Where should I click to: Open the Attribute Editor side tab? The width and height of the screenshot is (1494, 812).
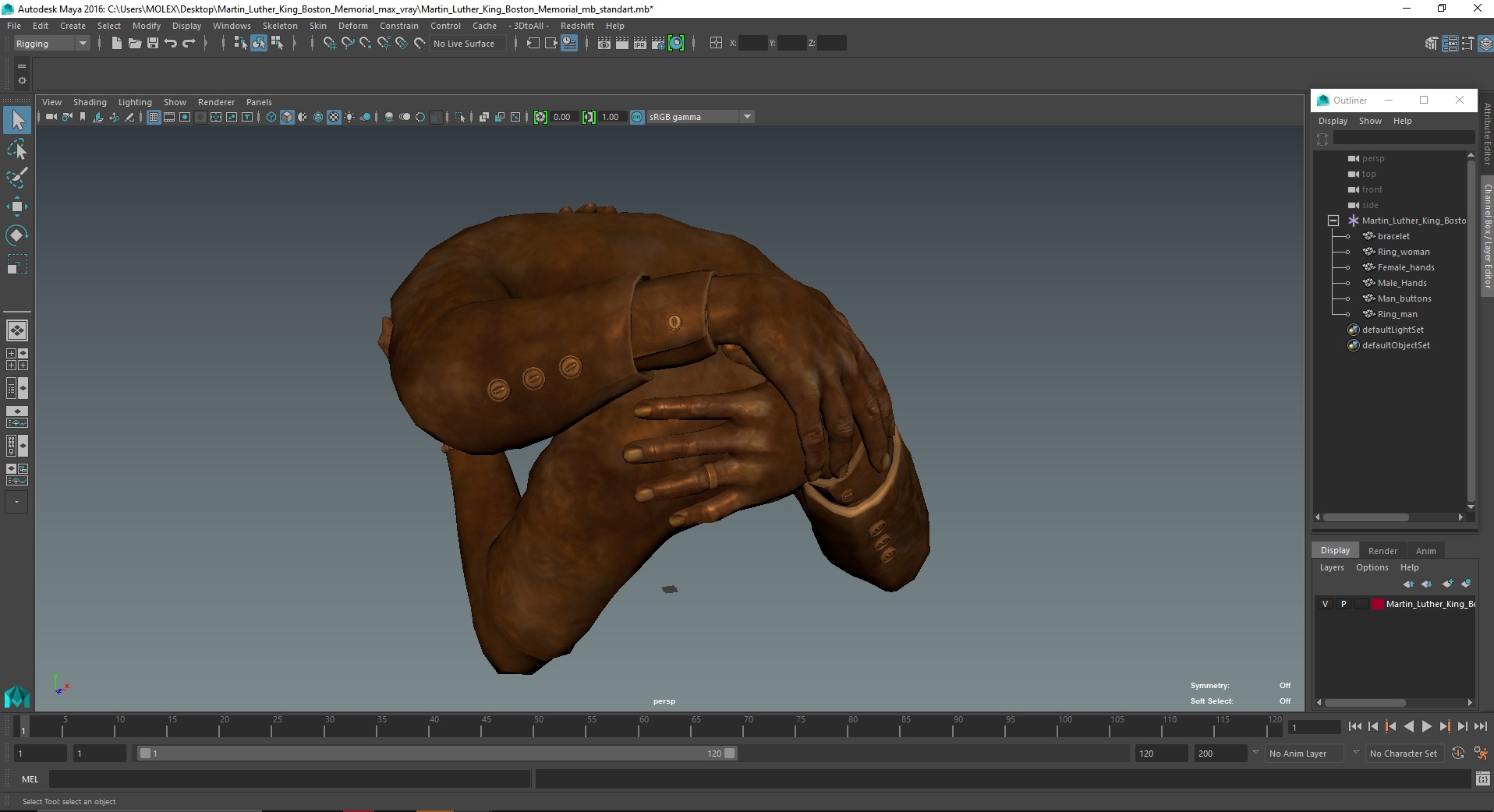point(1487,133)
